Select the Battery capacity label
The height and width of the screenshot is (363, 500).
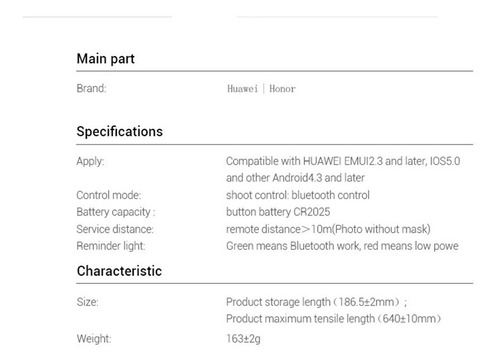116,212
